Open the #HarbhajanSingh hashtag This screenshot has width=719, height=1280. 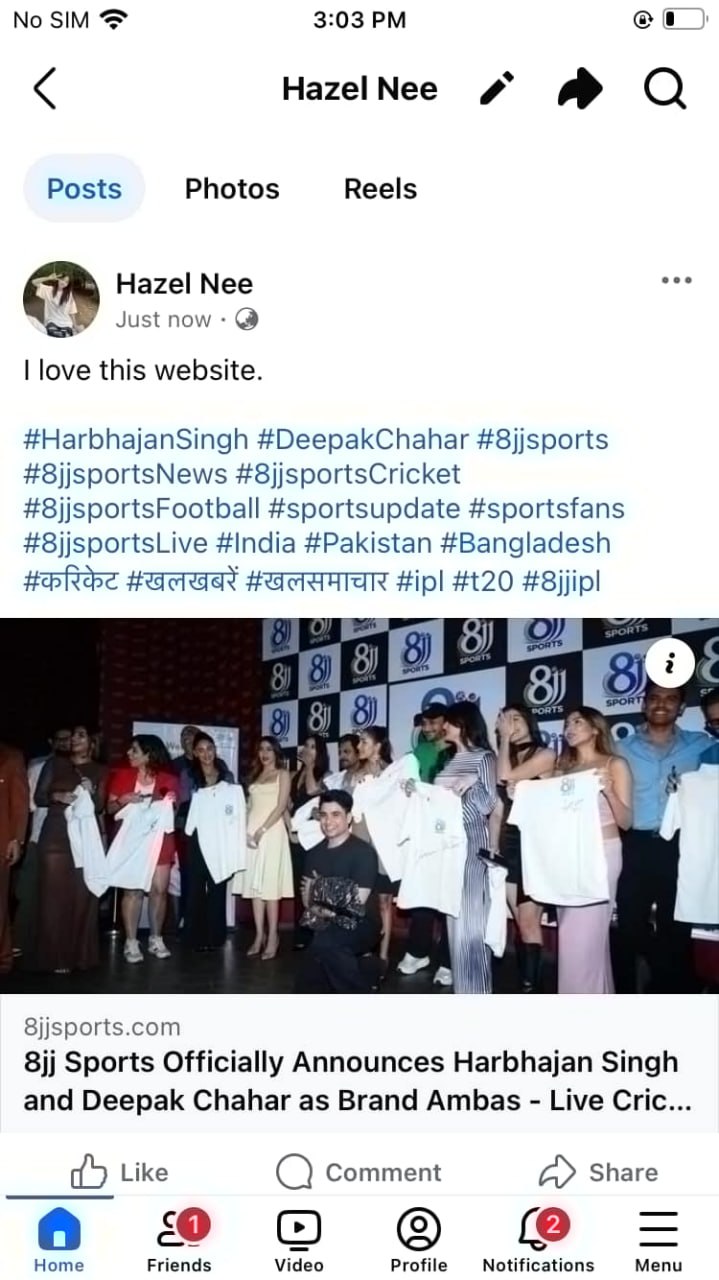[x=135, y=439]
